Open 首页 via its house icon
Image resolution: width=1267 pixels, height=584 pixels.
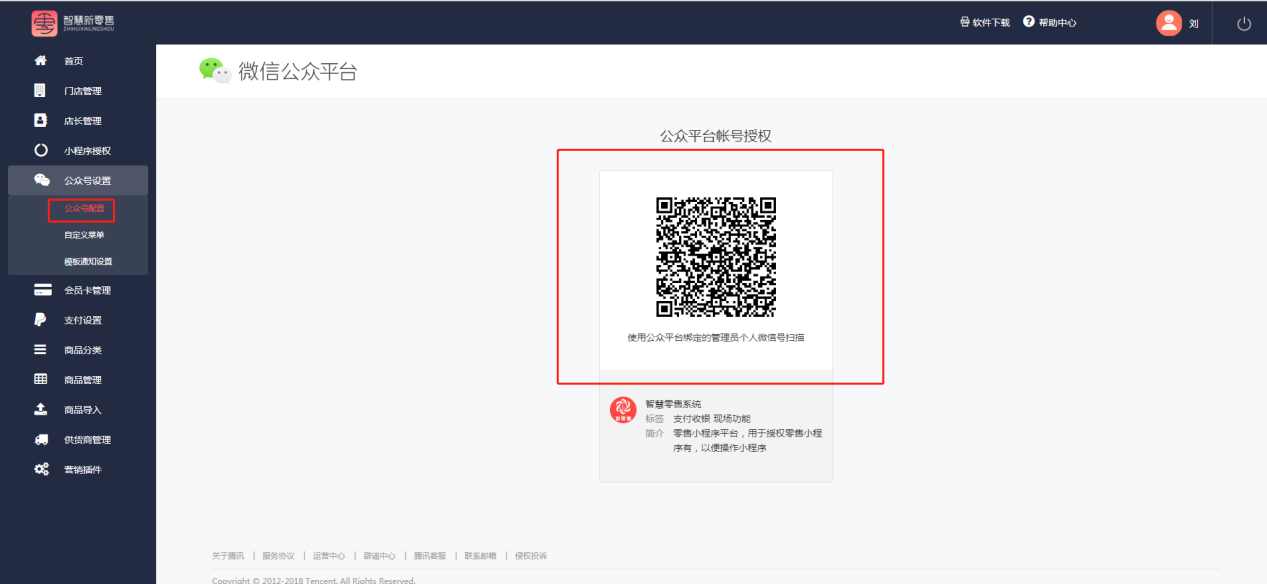41,61
